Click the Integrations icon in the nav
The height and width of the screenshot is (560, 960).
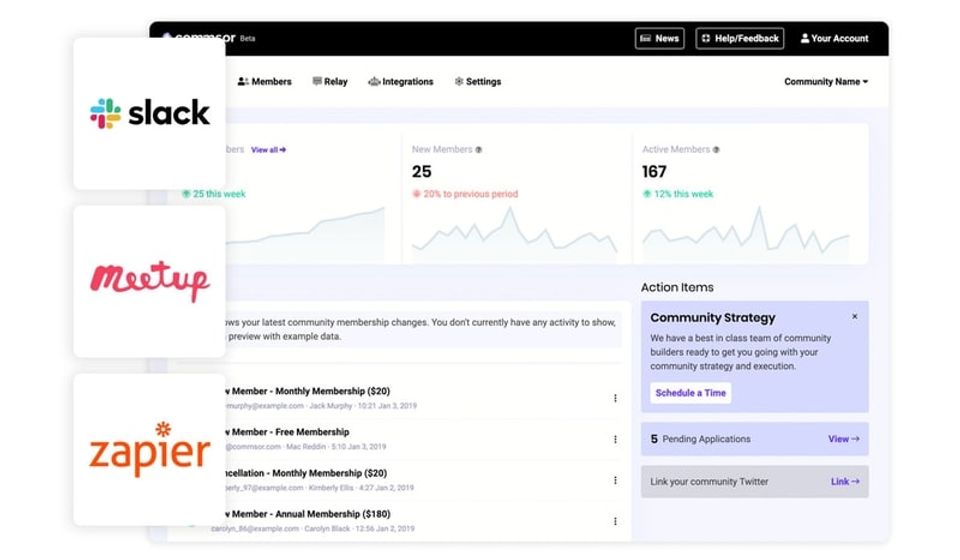click(373, 81)
